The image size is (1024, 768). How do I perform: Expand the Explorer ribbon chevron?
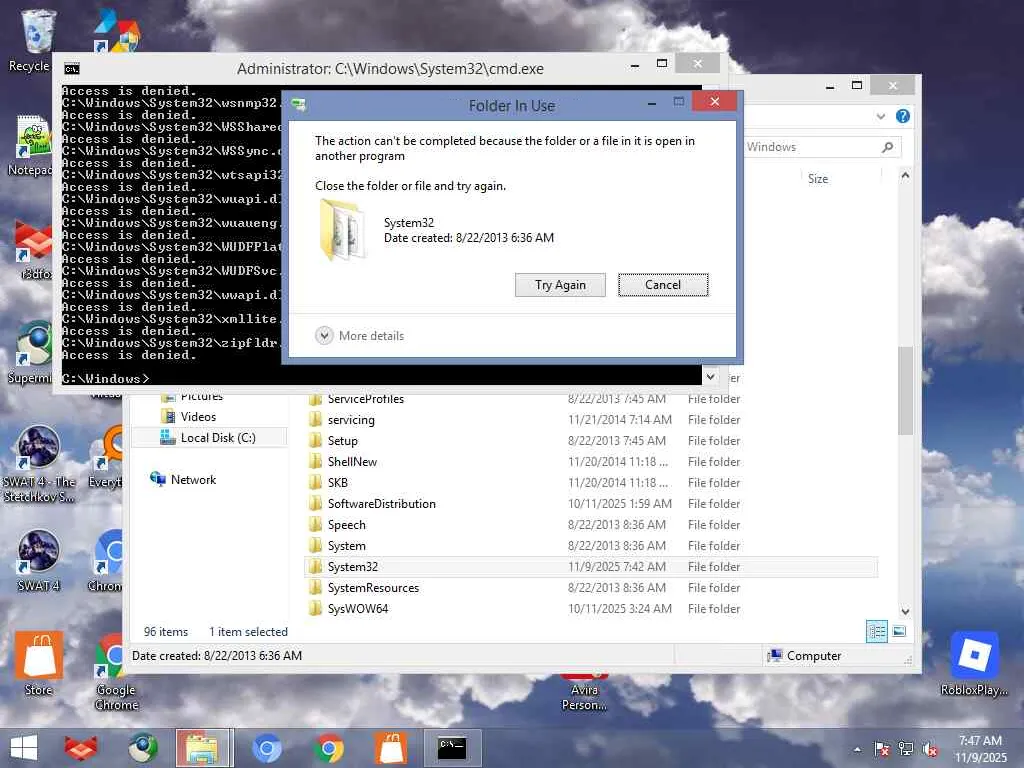(x=880, y=116)
